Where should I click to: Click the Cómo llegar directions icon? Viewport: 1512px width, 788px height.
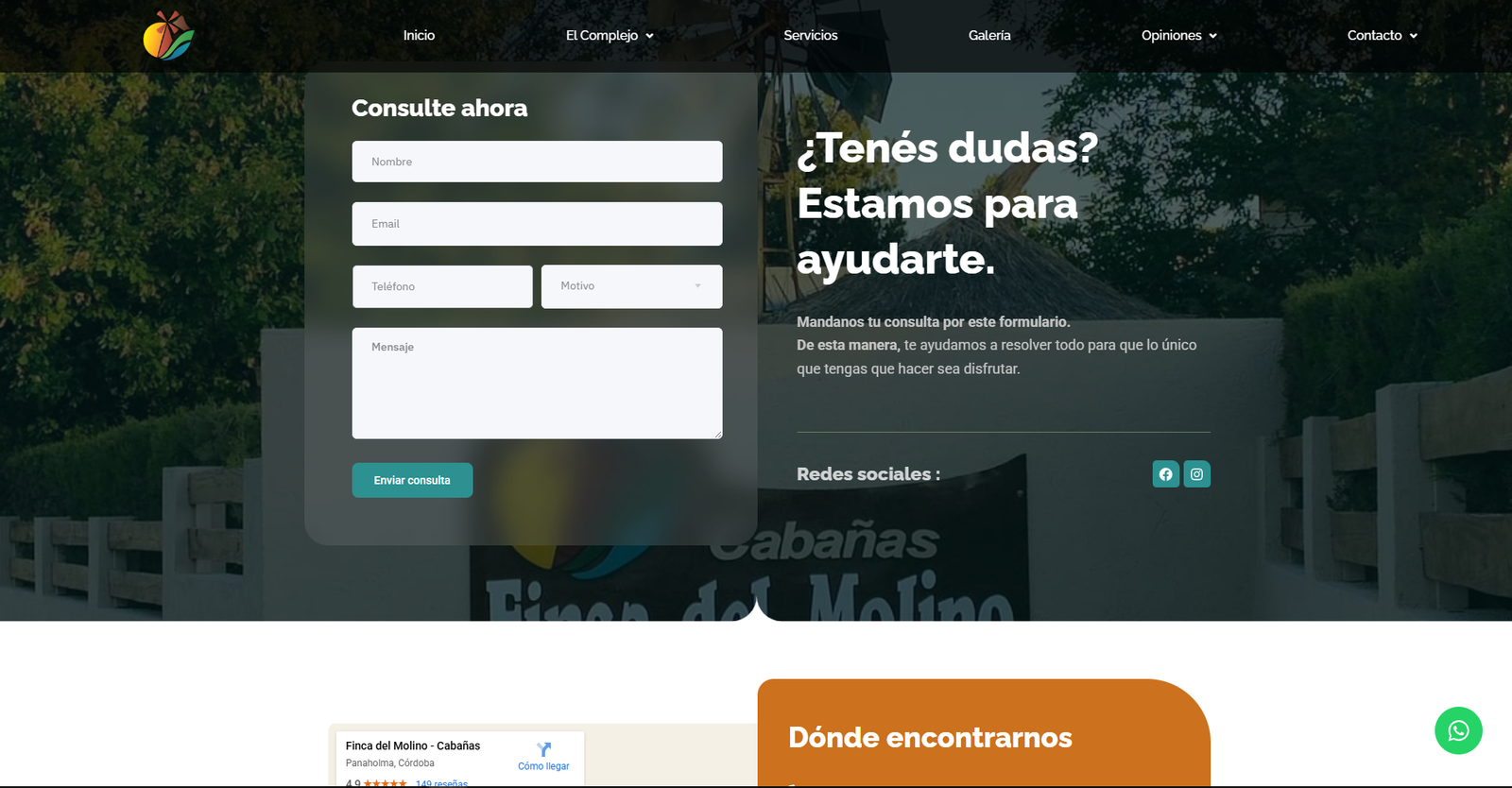543,750
